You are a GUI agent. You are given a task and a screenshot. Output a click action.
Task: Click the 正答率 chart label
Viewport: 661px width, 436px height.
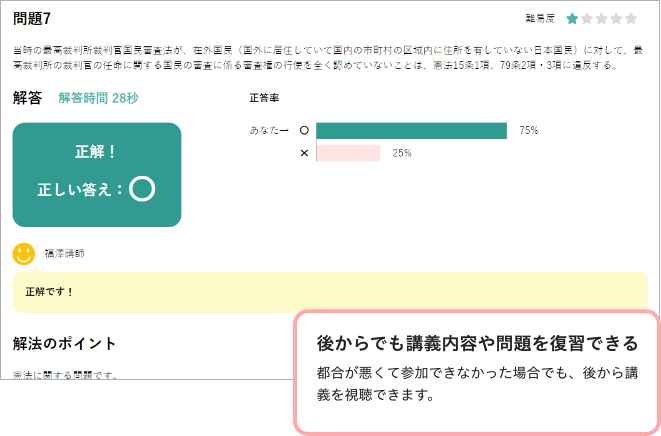pos(264,98)
